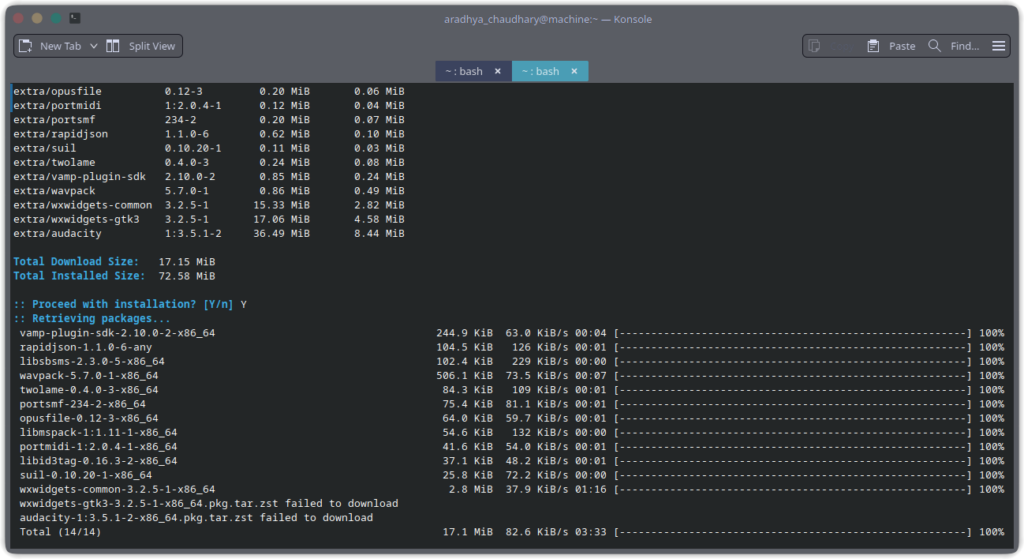
Task: Click 'extra/rapidjson' package name
Action: pos(61,134)
